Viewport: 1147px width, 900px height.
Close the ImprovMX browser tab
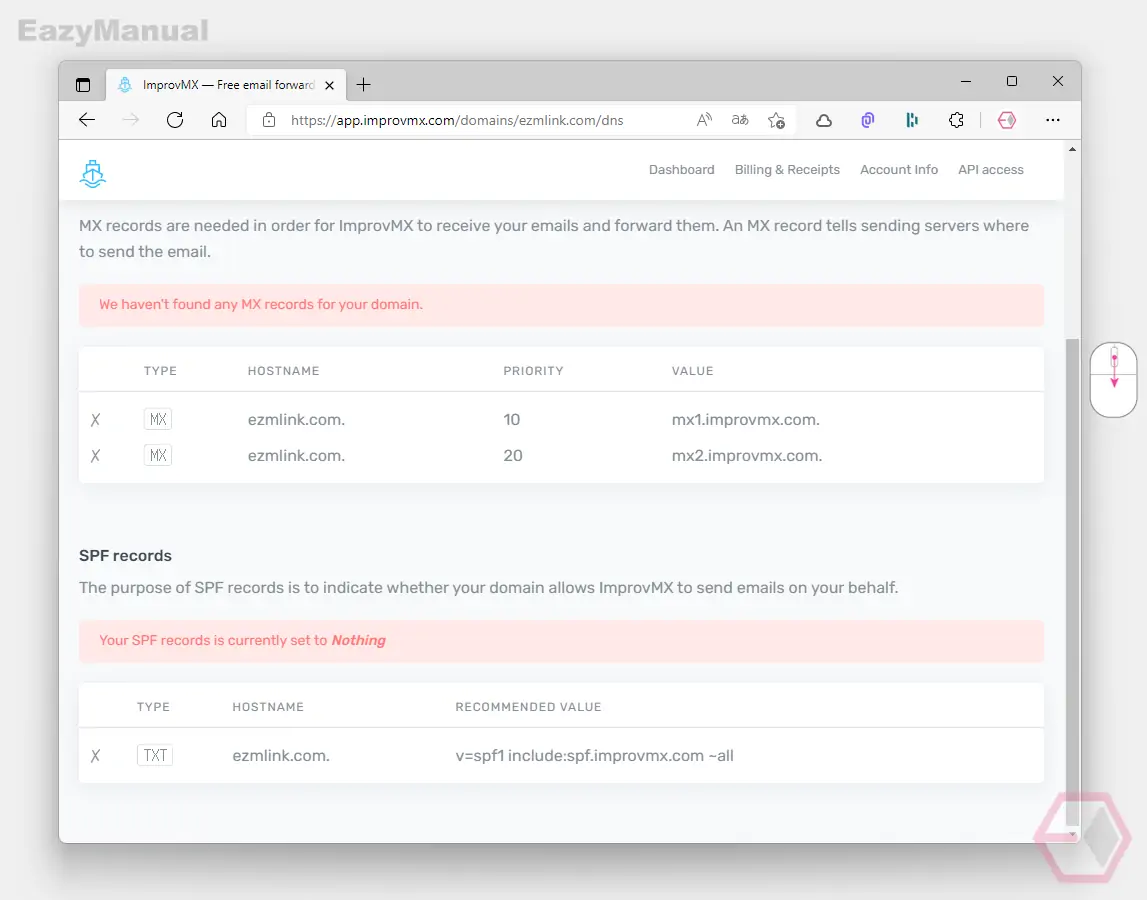coord(330,85)
